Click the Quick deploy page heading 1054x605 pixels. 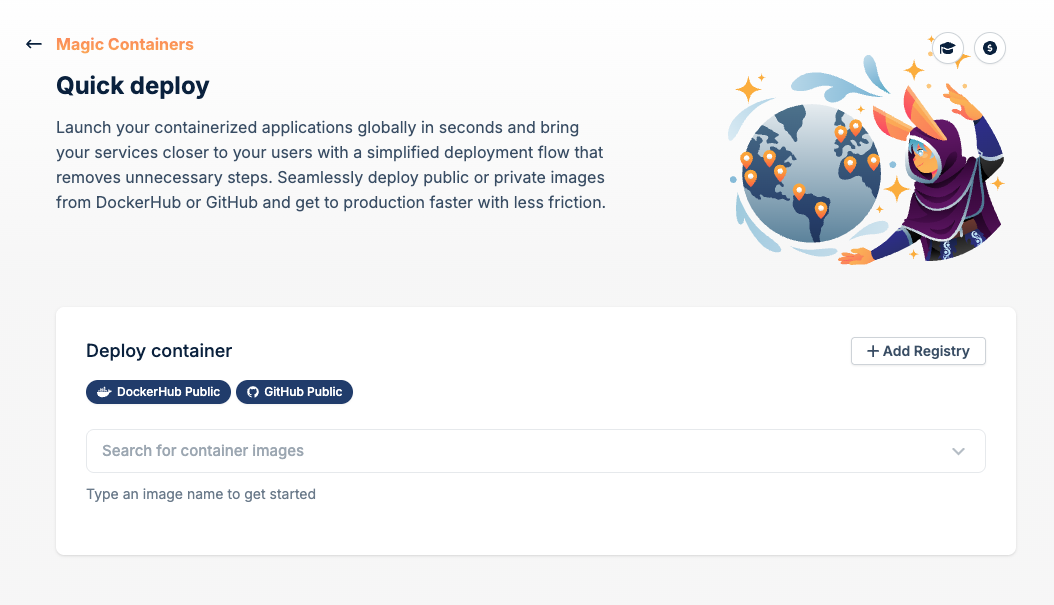133,86
